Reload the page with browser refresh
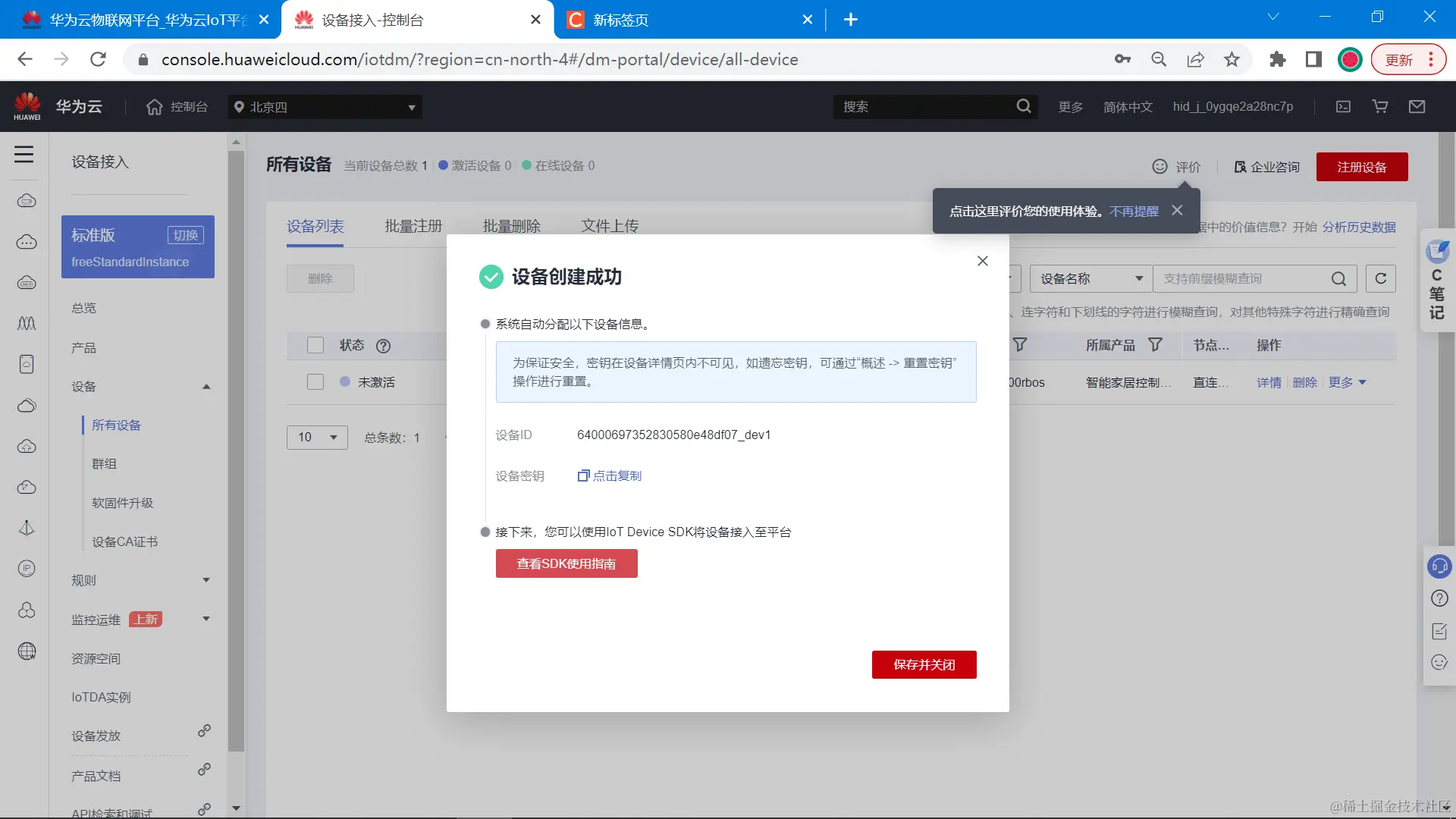Image resolution: width=1456 pixels, height=819 pixels. click(98, 59)
